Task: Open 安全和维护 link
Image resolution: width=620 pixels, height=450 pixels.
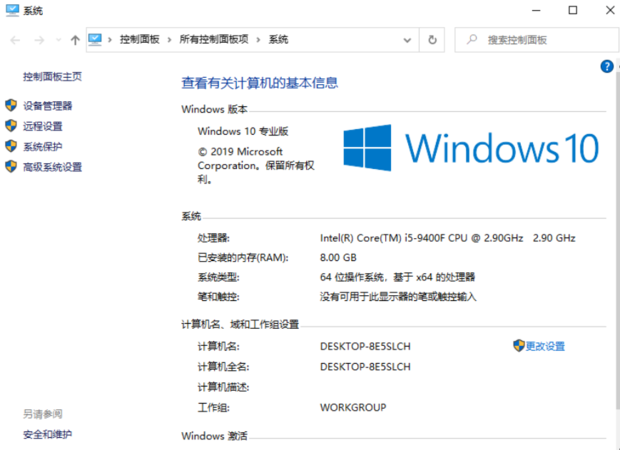Action: point(47,434)
